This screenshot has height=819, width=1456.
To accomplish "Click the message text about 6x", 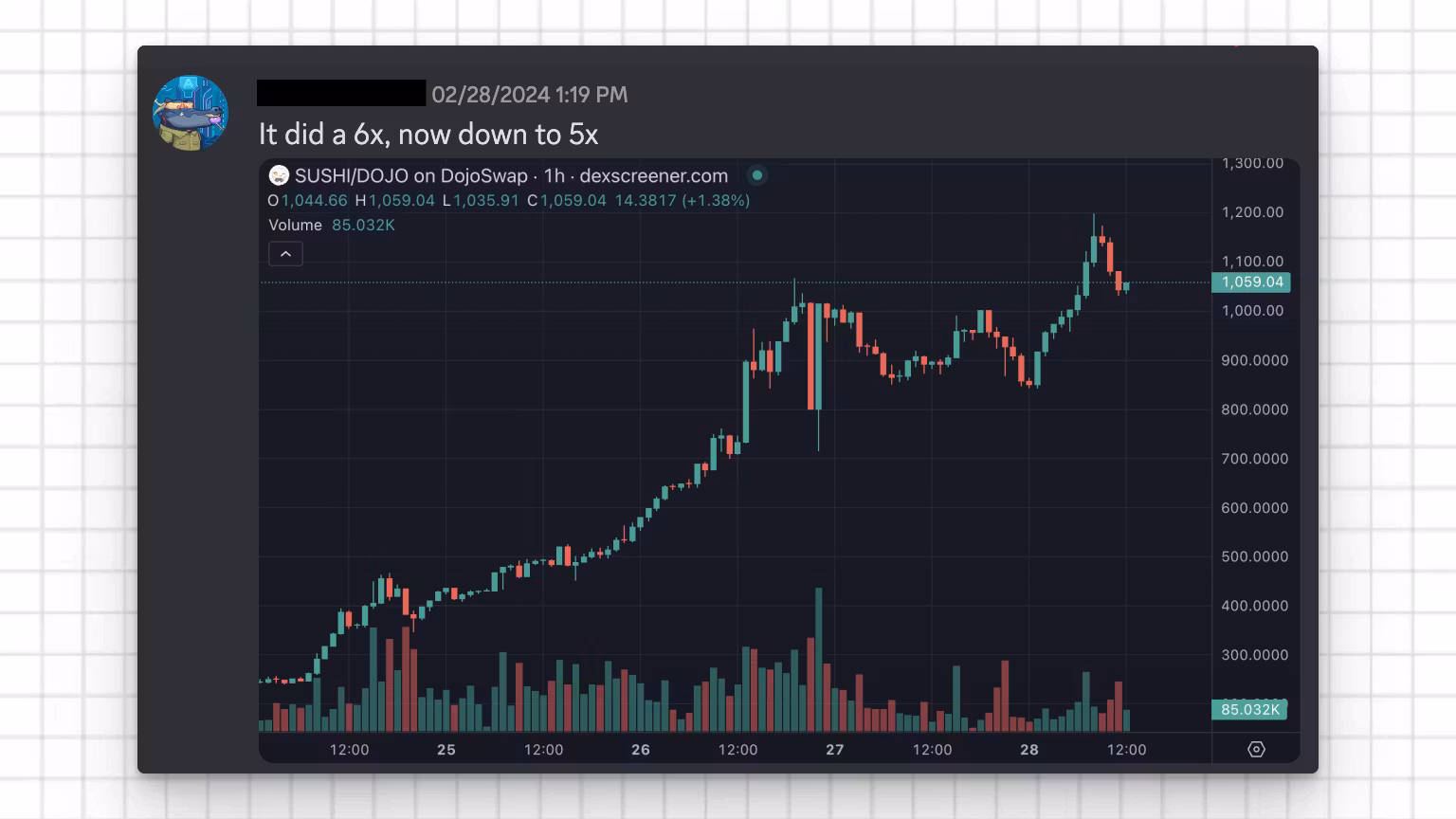I will pos(428,135).
